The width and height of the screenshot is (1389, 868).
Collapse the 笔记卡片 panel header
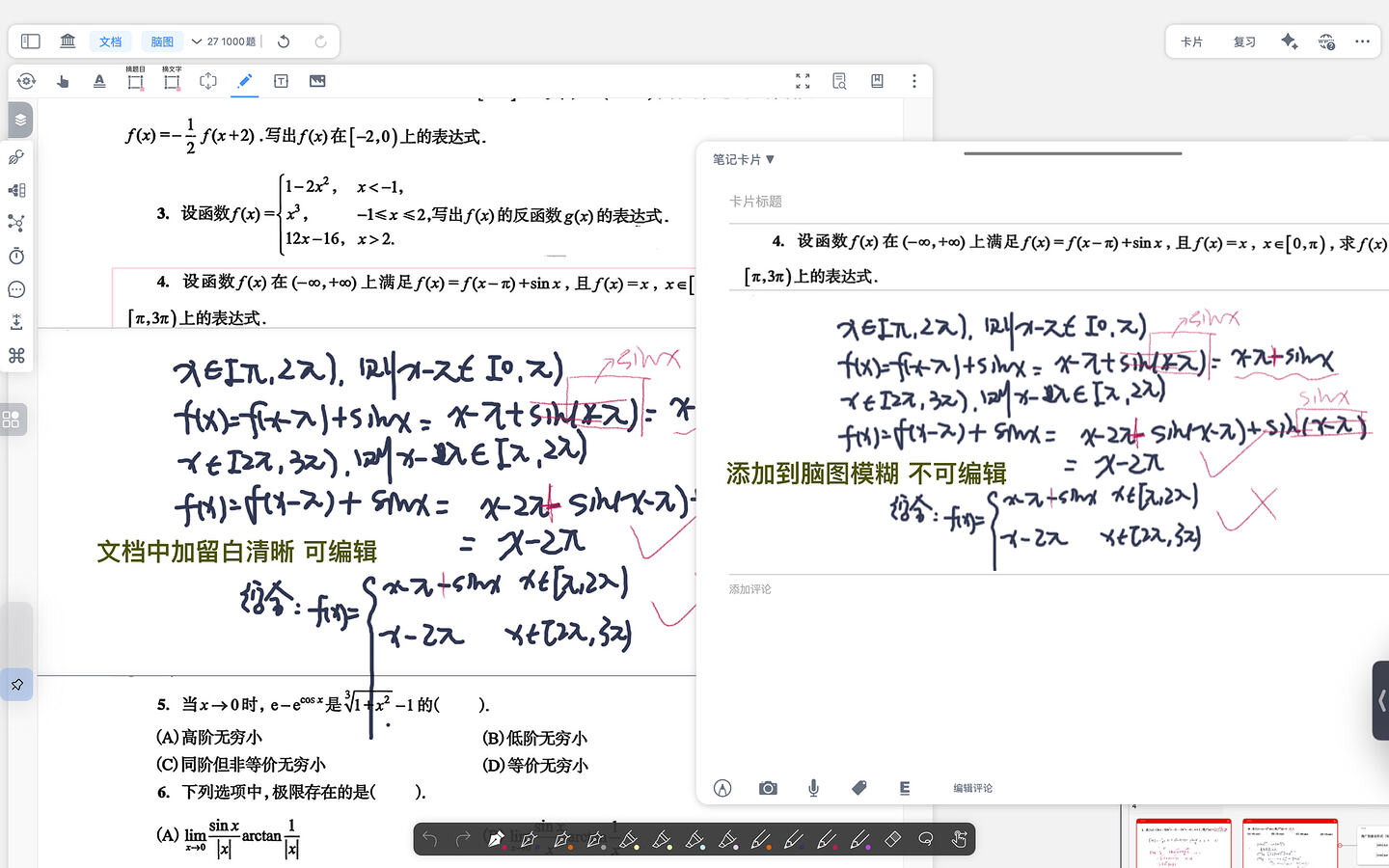[x=743, y=159]
